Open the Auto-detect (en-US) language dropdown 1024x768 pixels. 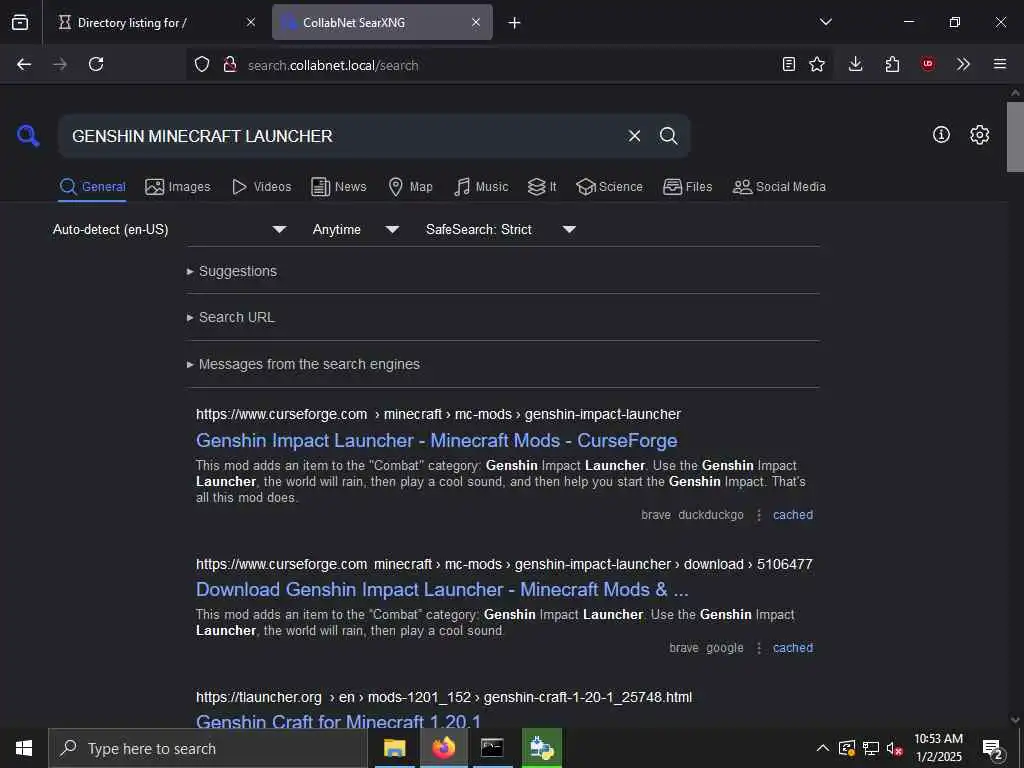pyautogui.click(x=169, y=229)
